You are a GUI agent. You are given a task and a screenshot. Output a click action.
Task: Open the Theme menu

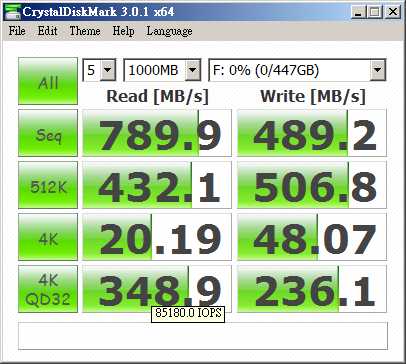pyautogui.click(x=85, y=31)
